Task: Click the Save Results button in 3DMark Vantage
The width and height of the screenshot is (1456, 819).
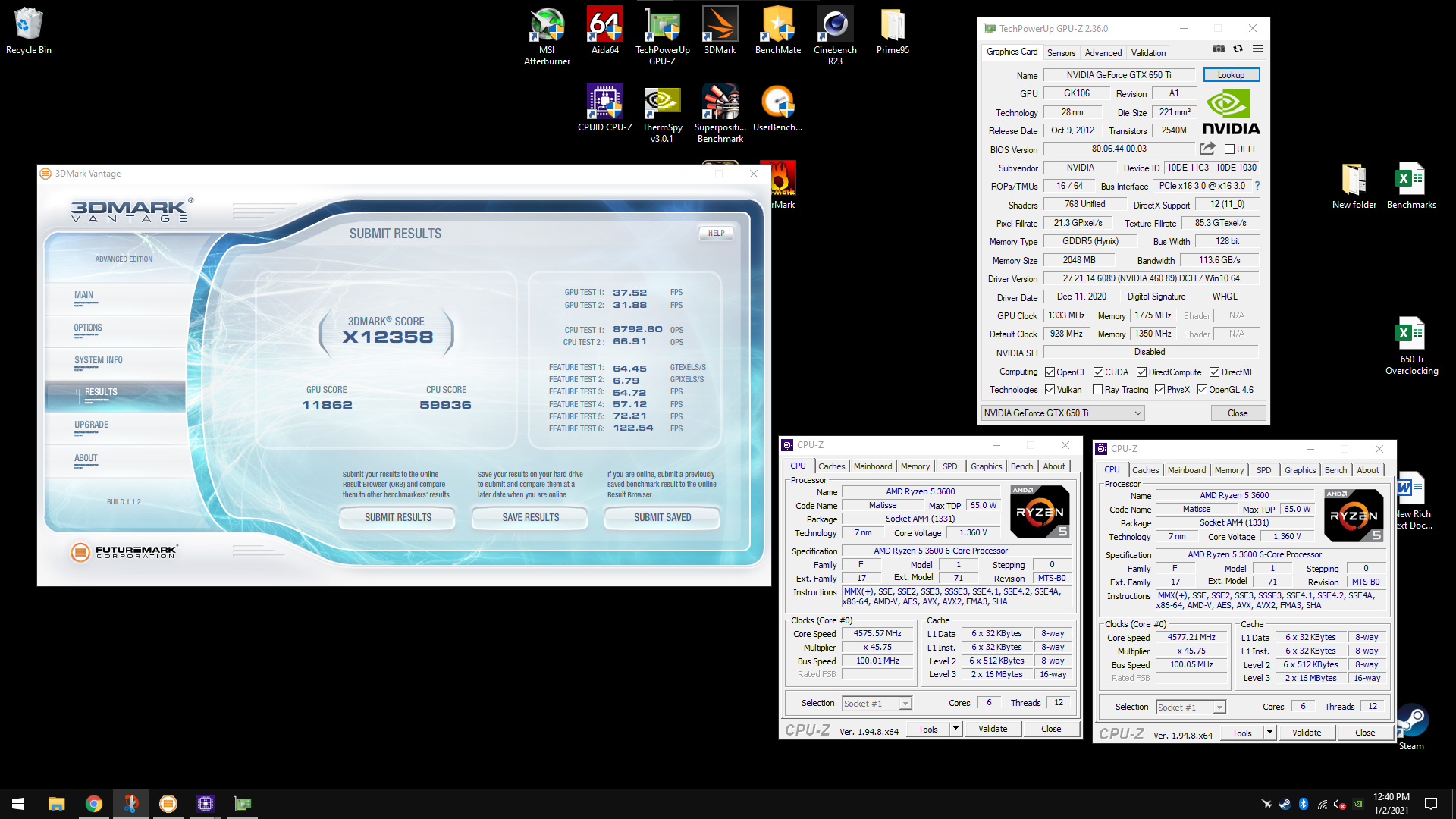Action: click(x=530, y=518)
